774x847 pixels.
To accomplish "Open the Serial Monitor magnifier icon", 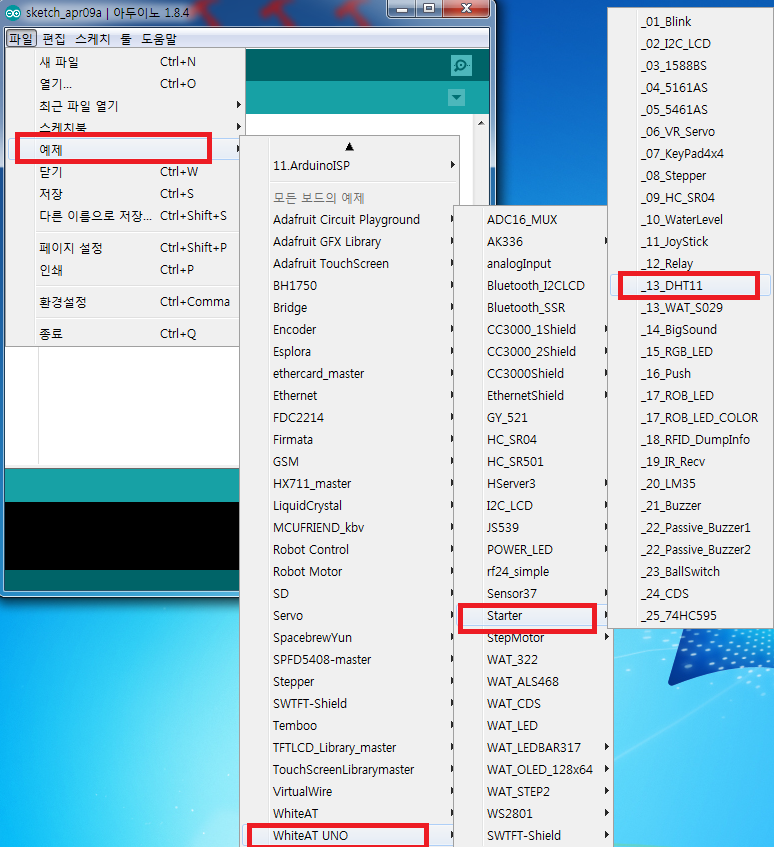I will 461,65.
